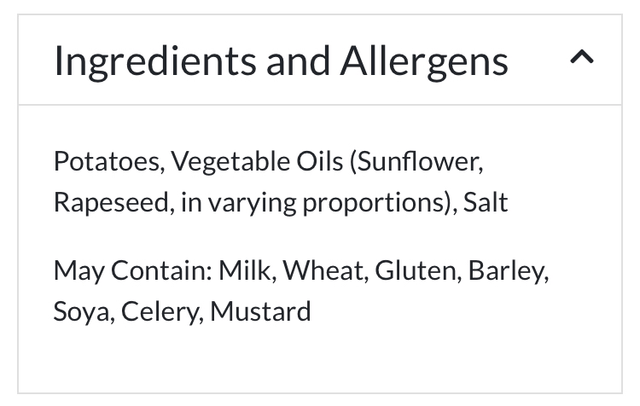Click the "Milk" allergen
Viewport: 640px width, 406px height.
pyautogui.click(x=243, y=270)
